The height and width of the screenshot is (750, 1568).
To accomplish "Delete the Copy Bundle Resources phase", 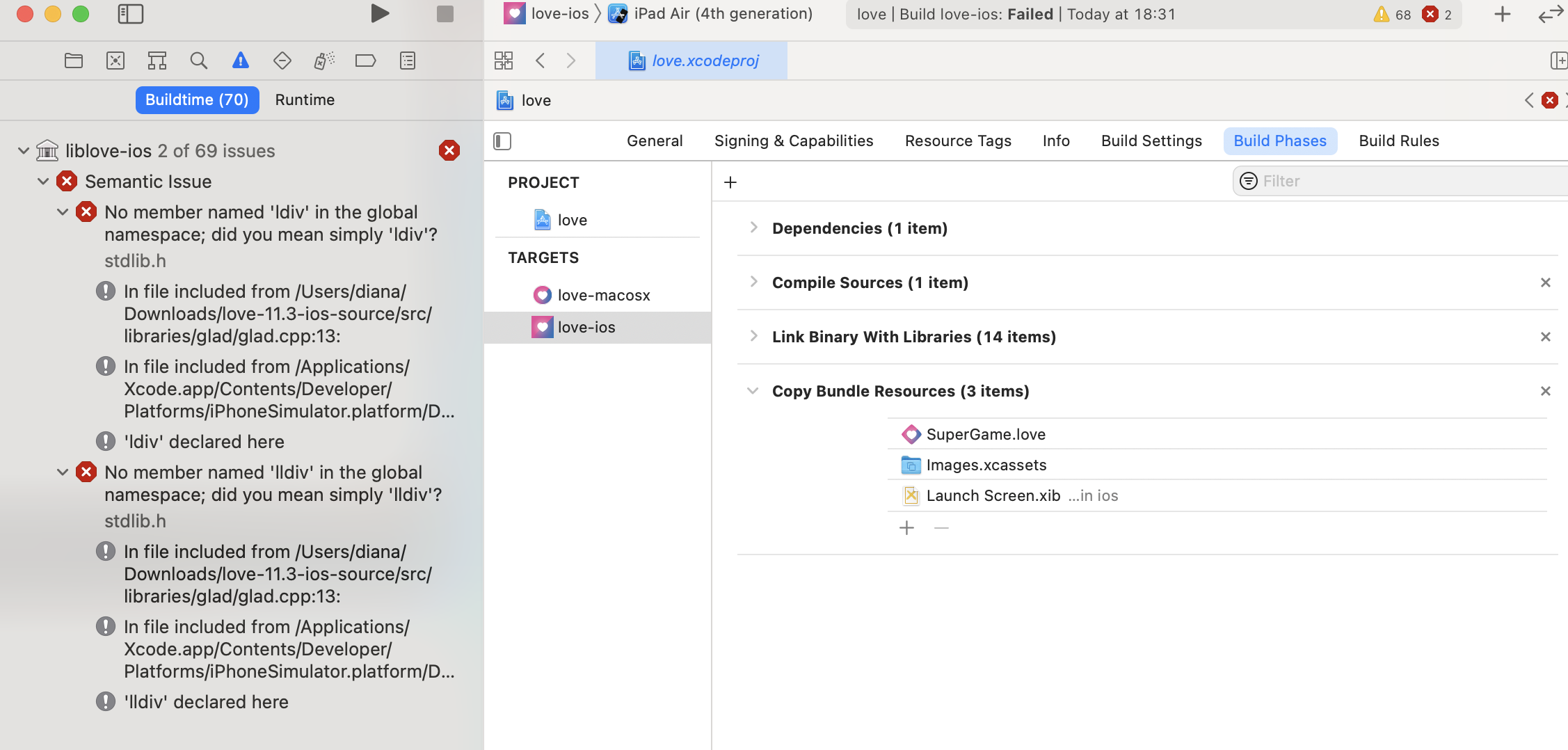I will 1546,391.
